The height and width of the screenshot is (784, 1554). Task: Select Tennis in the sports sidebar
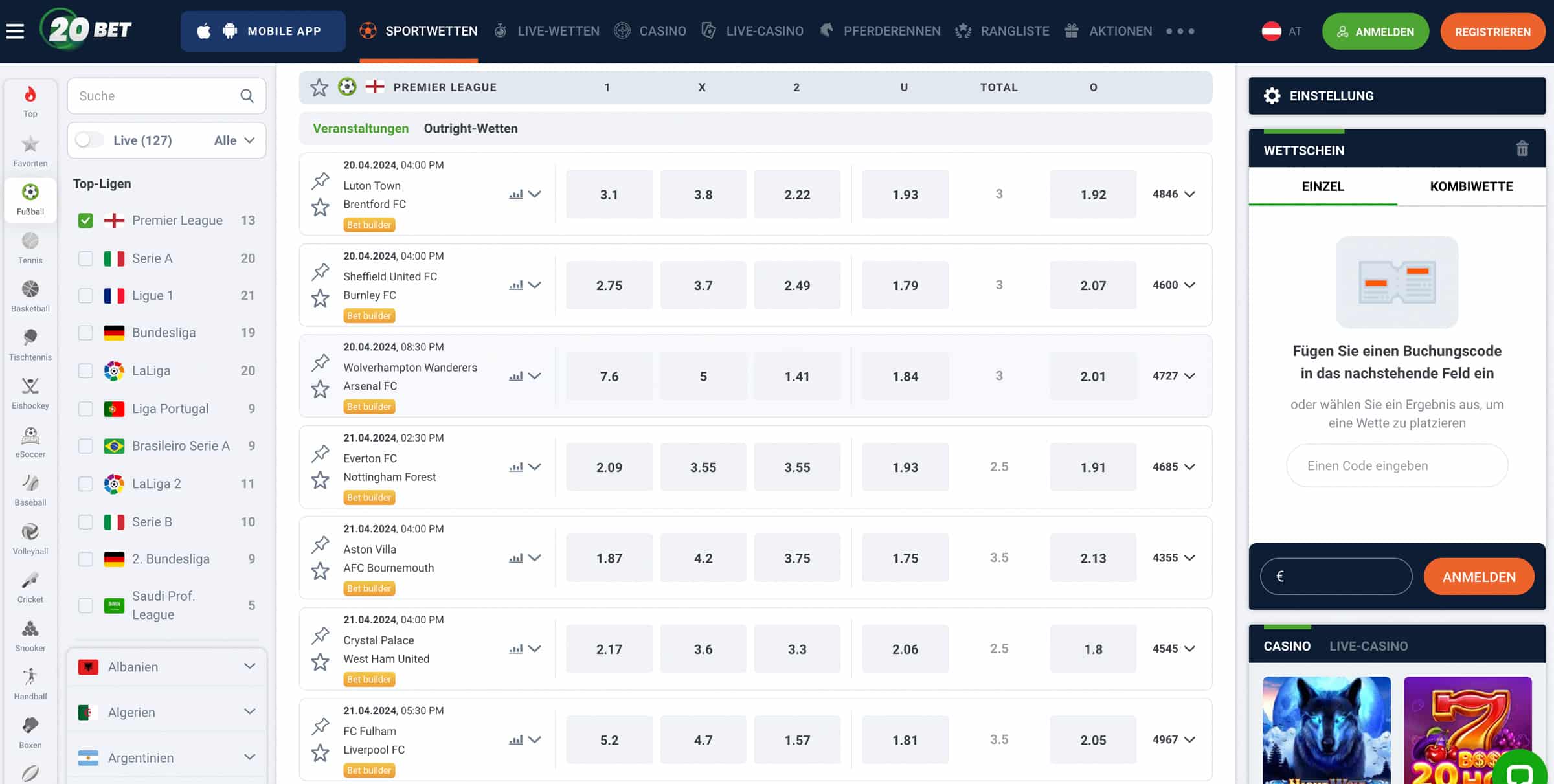pyautogui.click(x=30, y=248)
